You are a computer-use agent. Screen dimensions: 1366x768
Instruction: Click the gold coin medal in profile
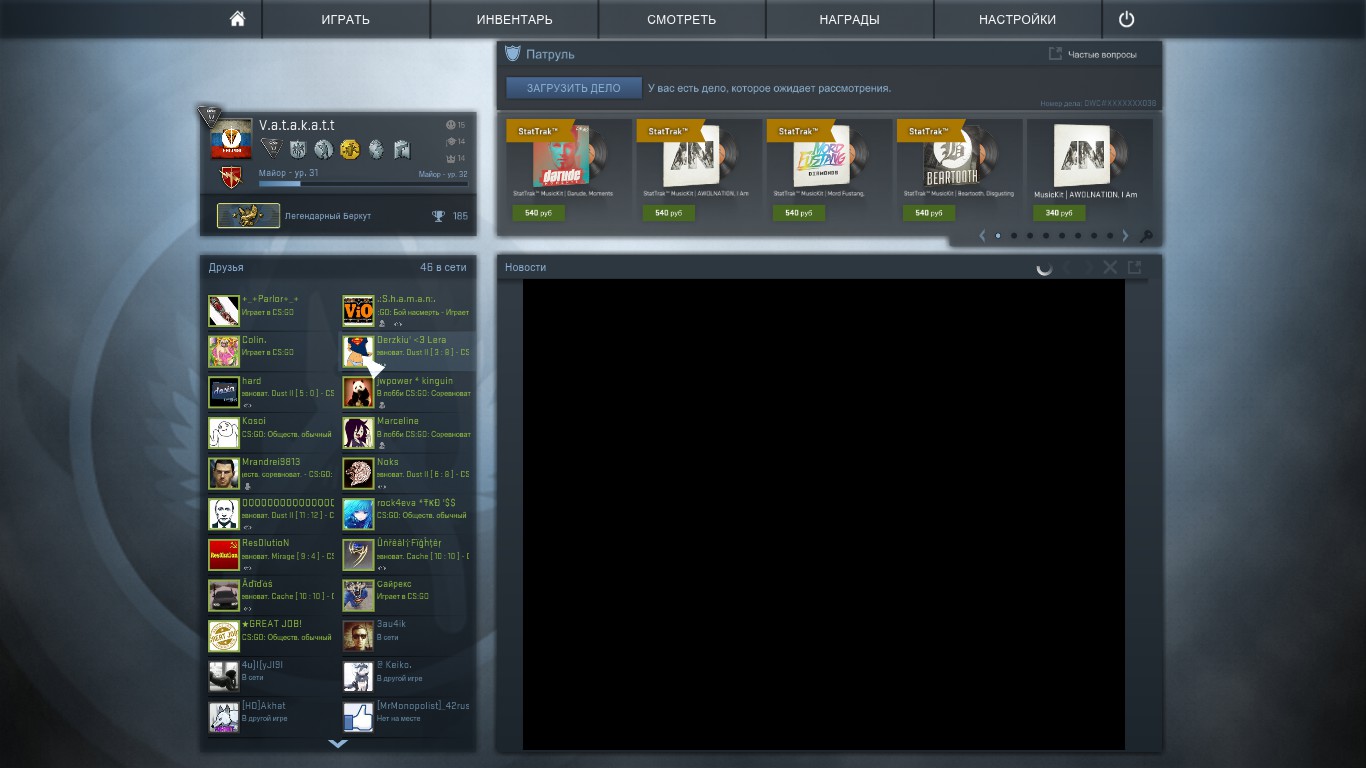(x=349, y=150)
